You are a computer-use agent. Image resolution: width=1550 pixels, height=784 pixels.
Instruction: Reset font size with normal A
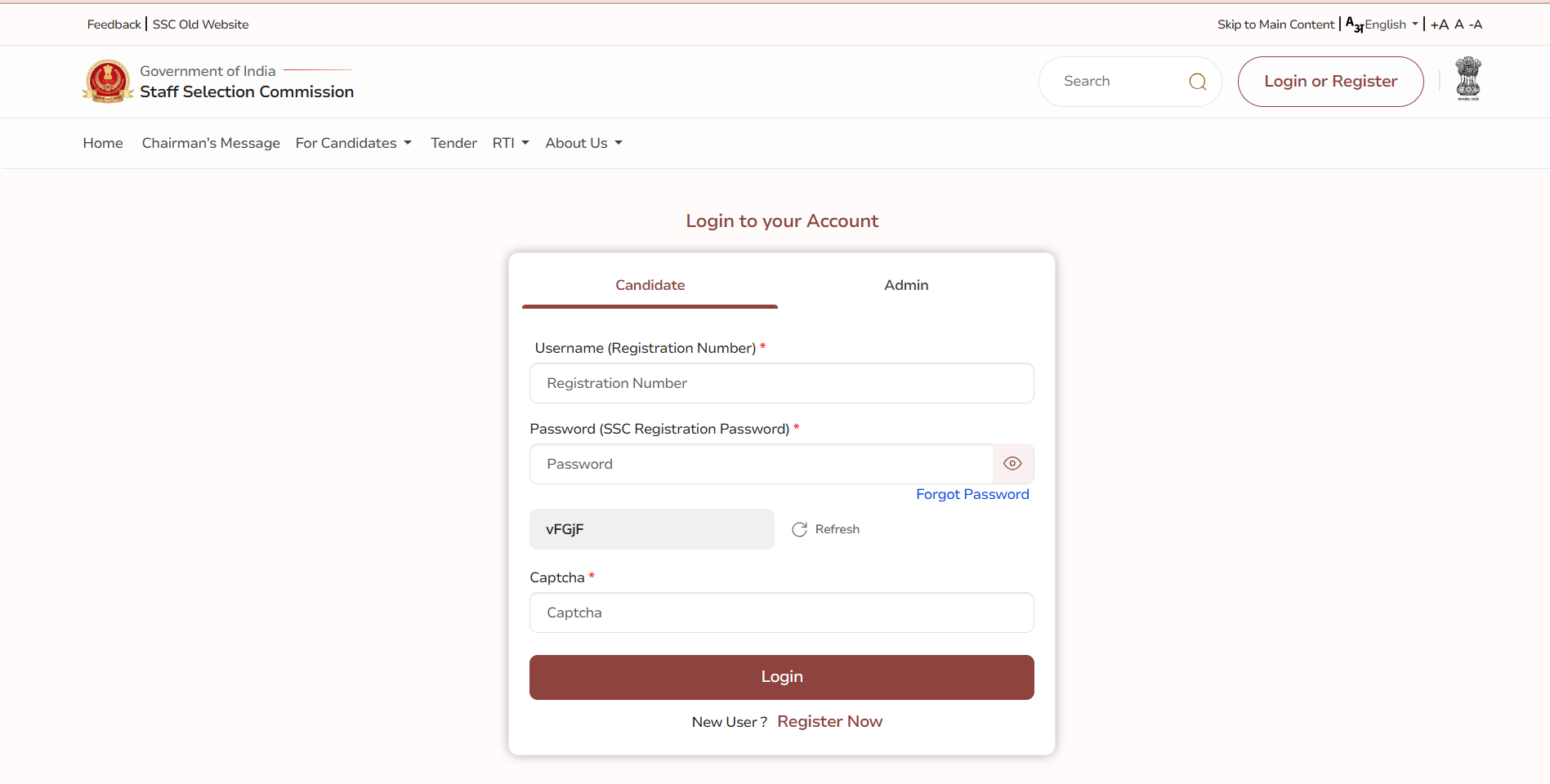pos(1458,24)
